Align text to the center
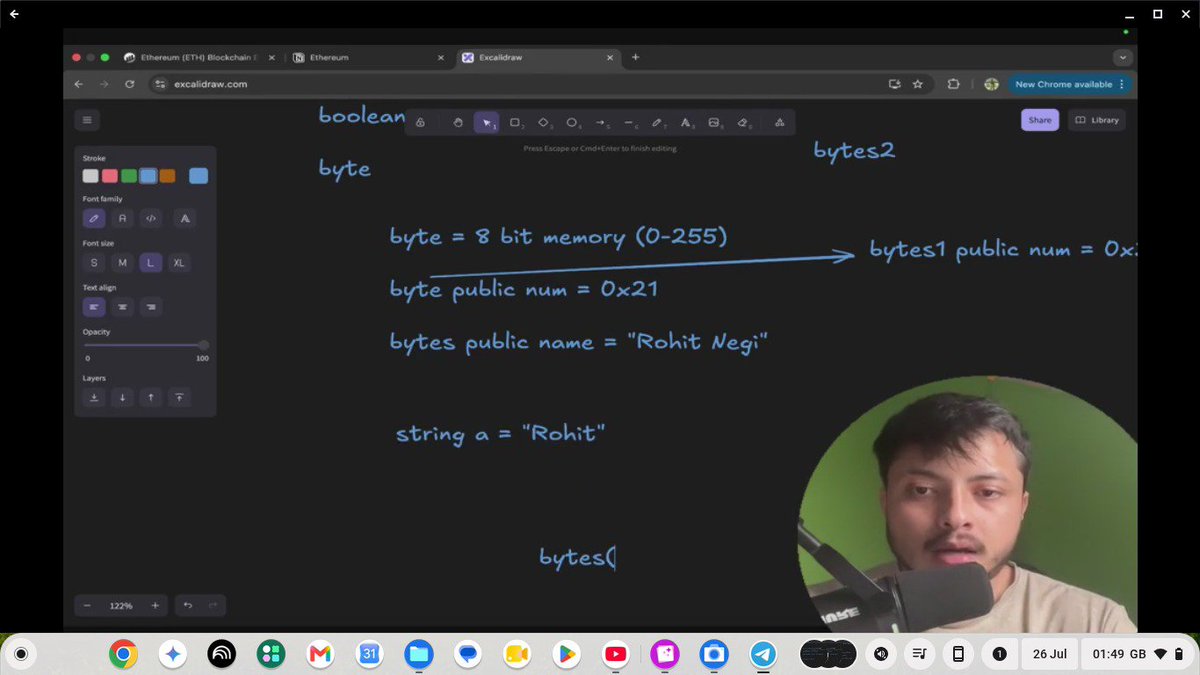 point(123,307)
